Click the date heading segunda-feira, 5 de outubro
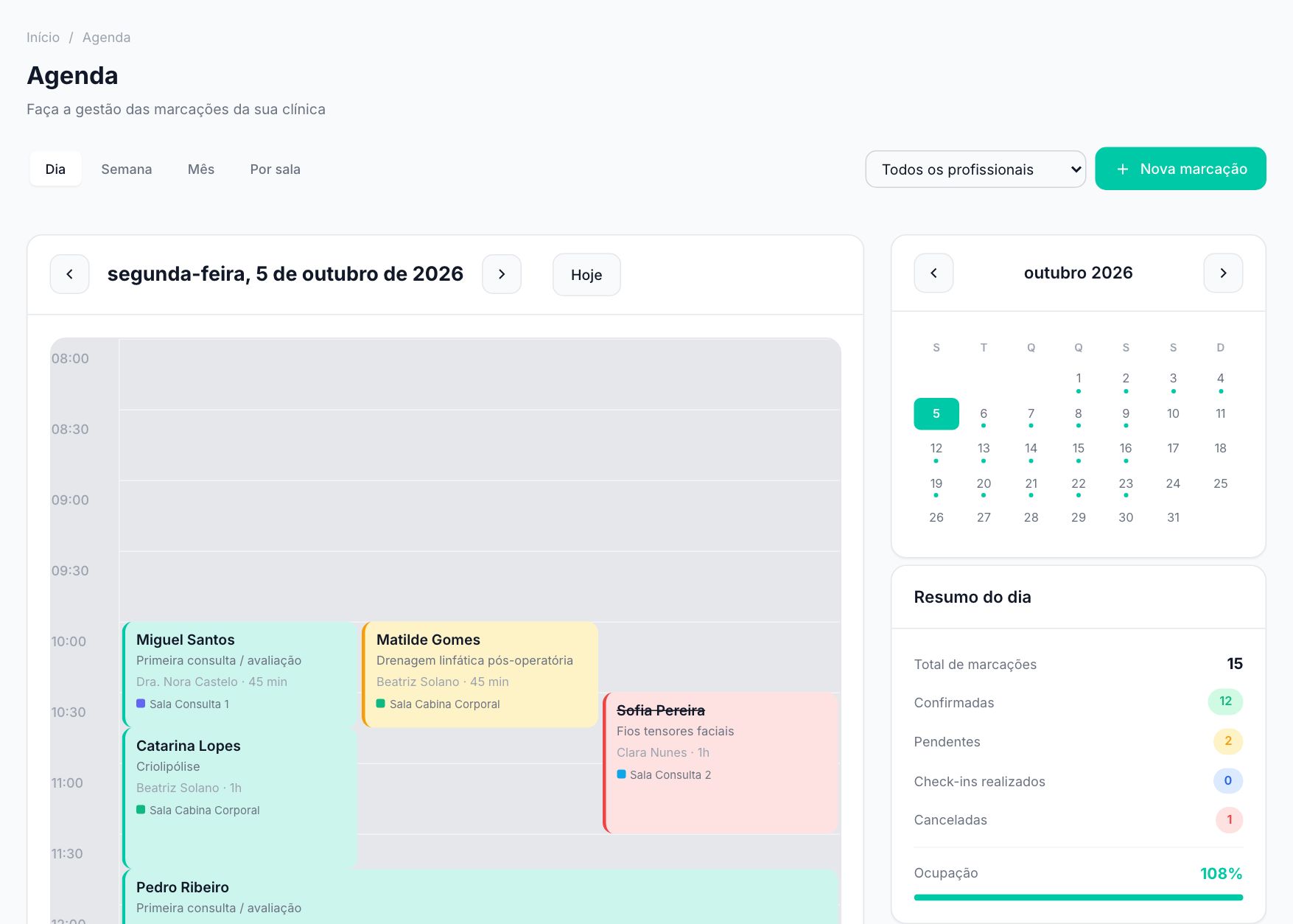This screenshot has width=1293, height=924. (x=285, y=274)
